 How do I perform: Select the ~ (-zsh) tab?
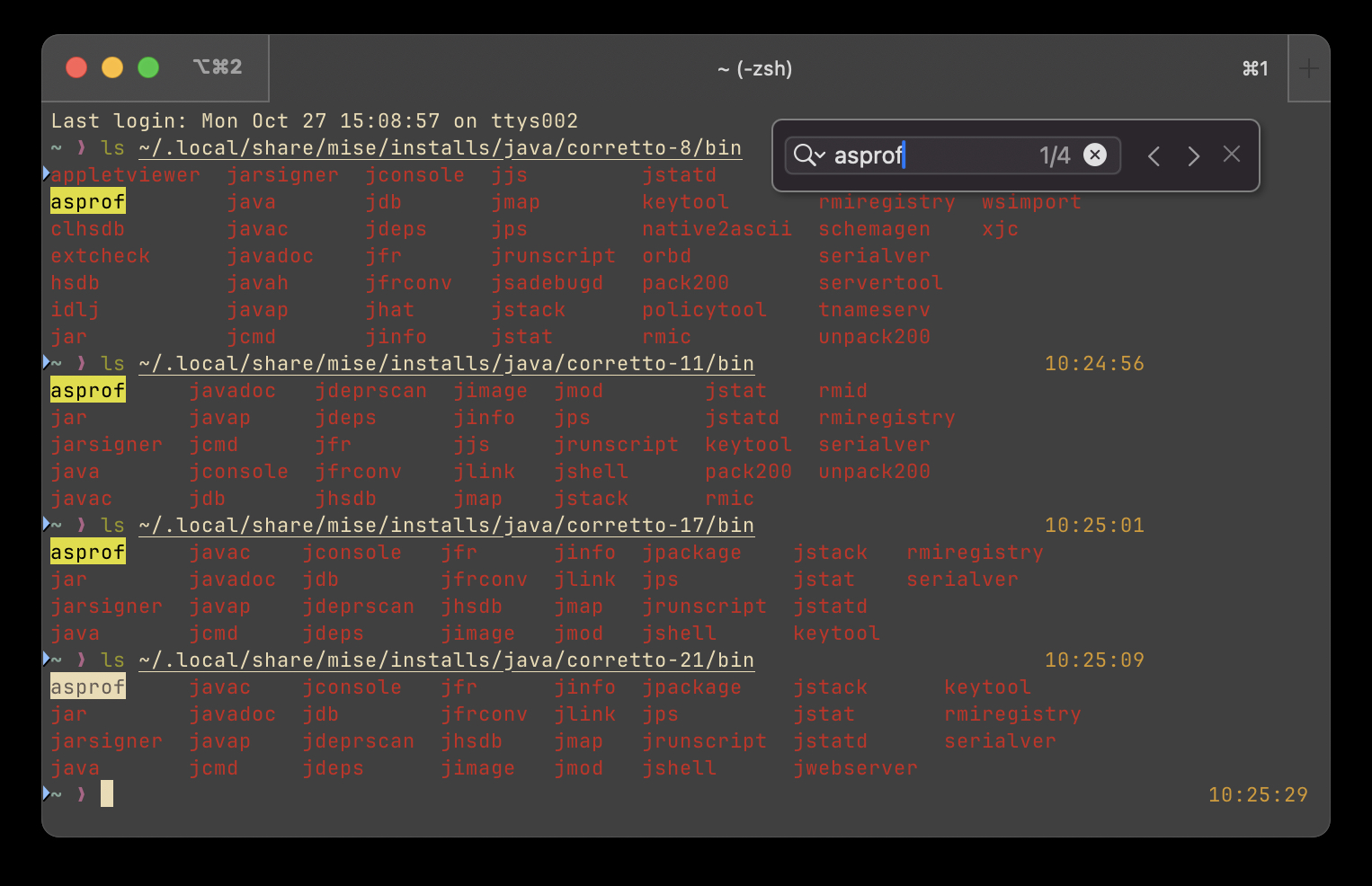[754, 68]
